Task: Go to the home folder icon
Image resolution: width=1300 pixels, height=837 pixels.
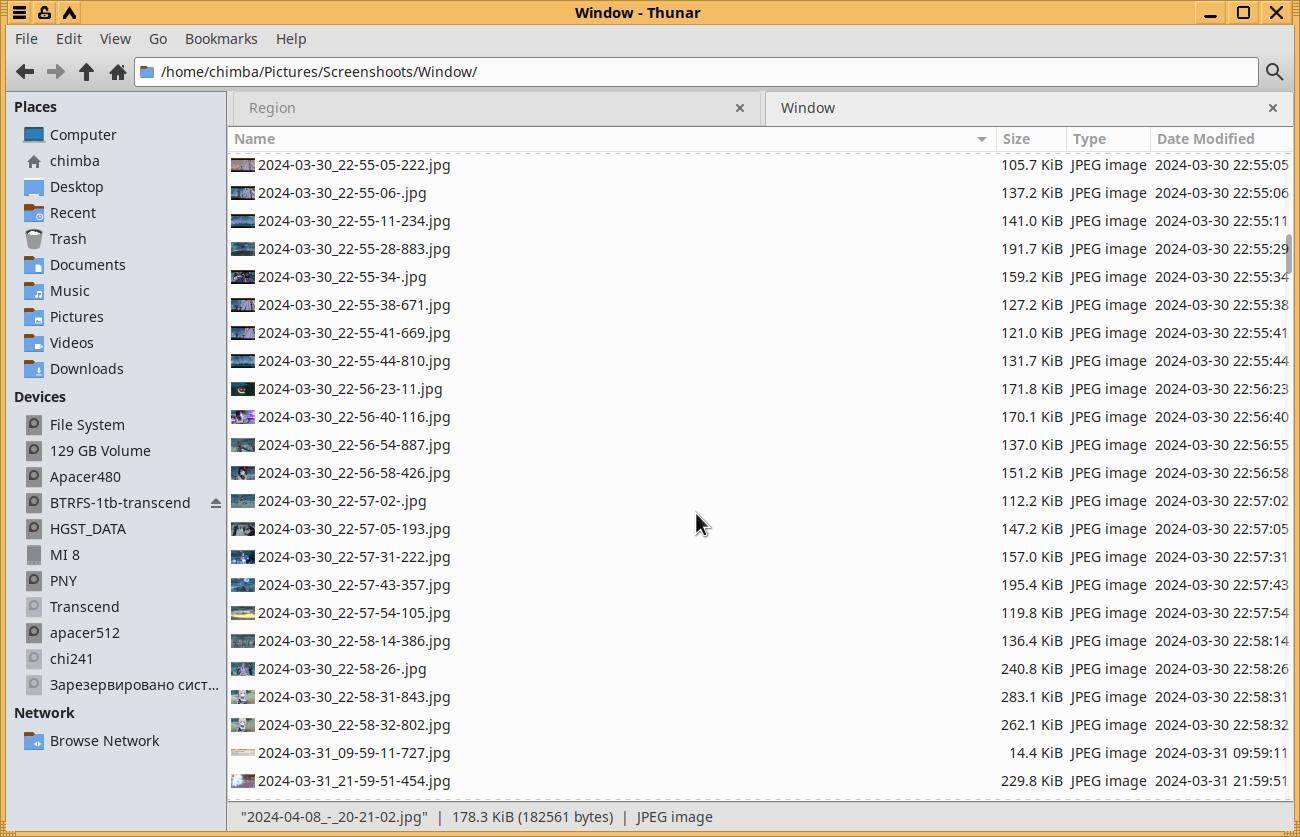Action: tap(118, 72)
